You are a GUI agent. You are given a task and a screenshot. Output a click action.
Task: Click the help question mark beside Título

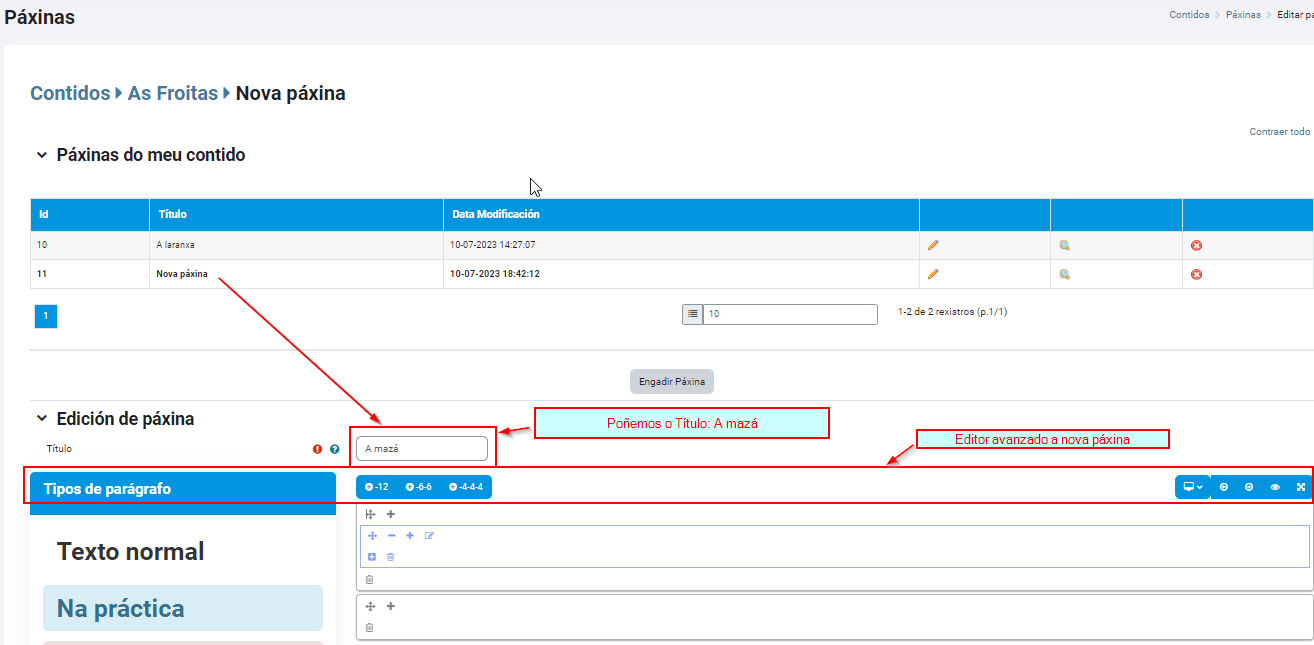point(335,450)
